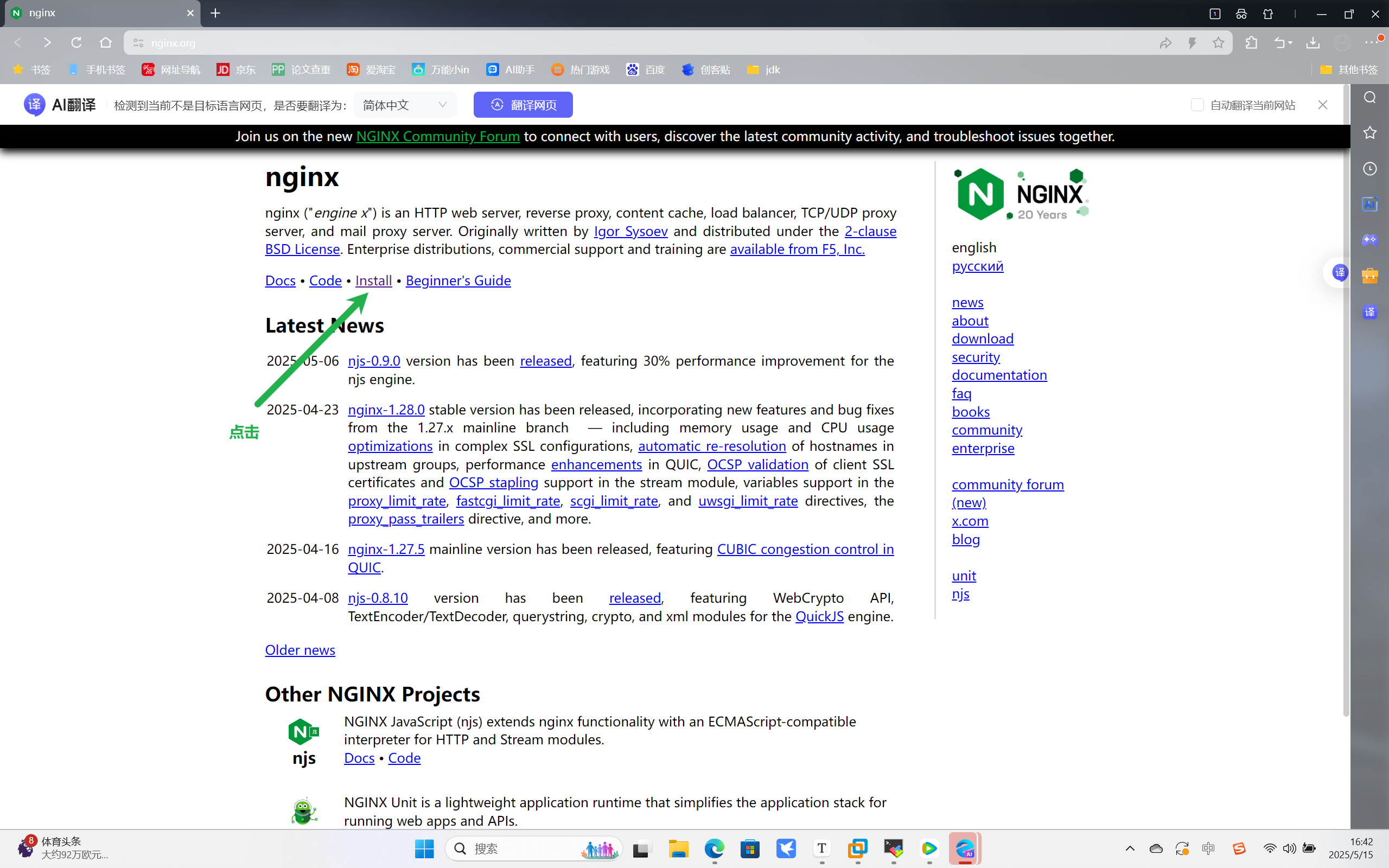
Task: Open browsing history via the clock sidebar icon
Action: pyautogui.click(x=1371, y=168)
